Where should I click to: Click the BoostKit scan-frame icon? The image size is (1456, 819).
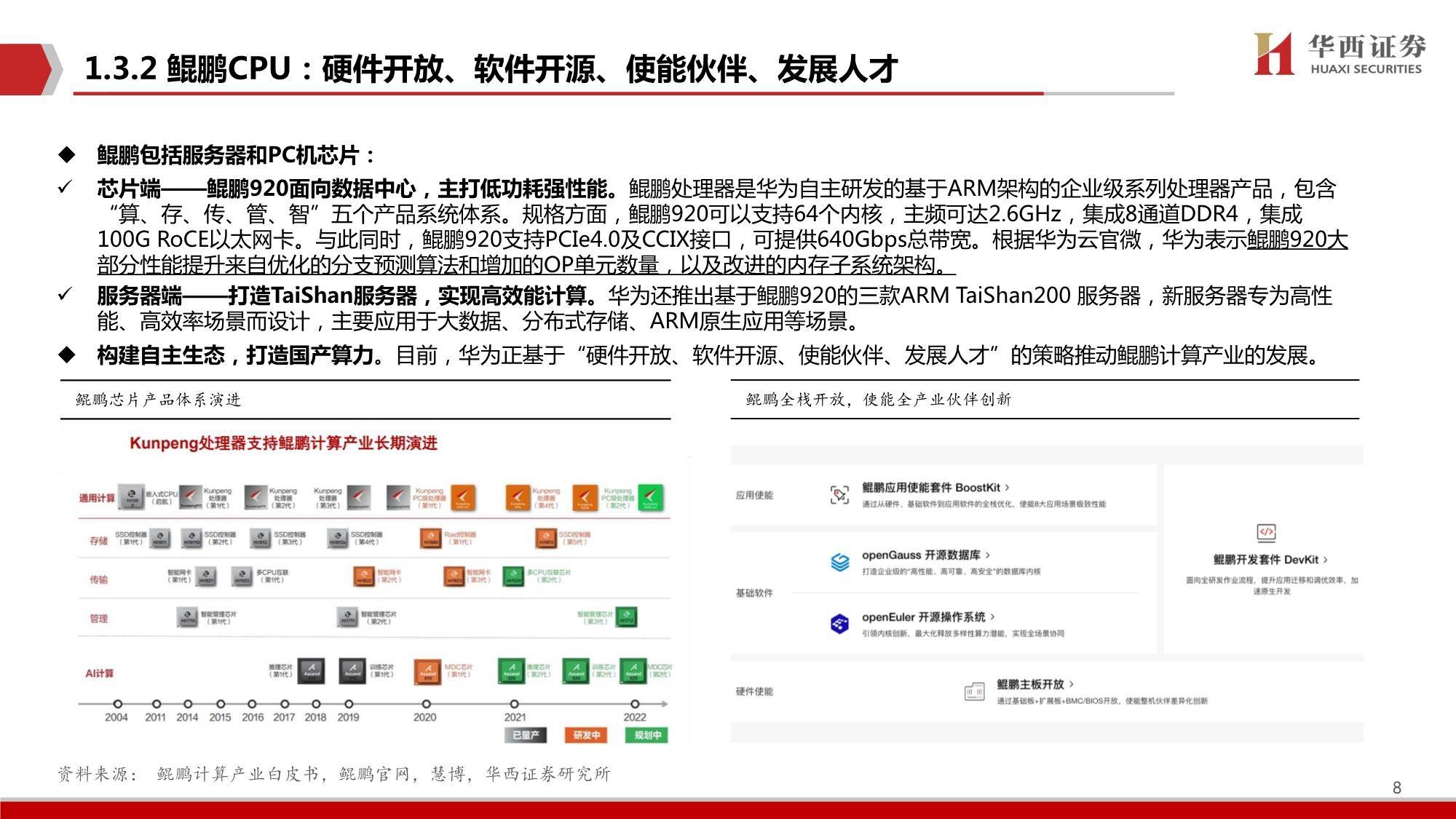pyautogui.click(x=839, y=495)
